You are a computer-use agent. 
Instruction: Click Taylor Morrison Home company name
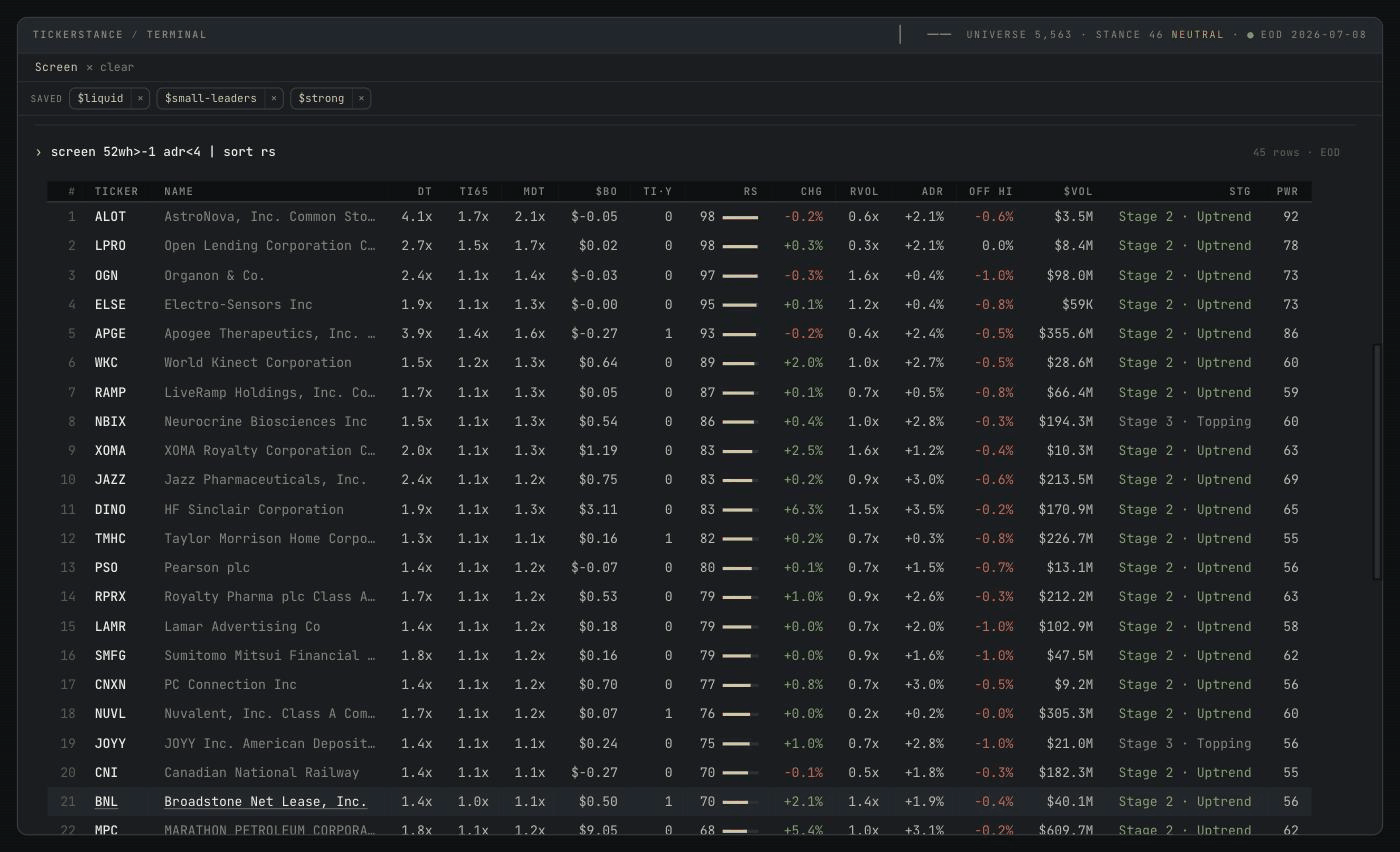point(270,538)
